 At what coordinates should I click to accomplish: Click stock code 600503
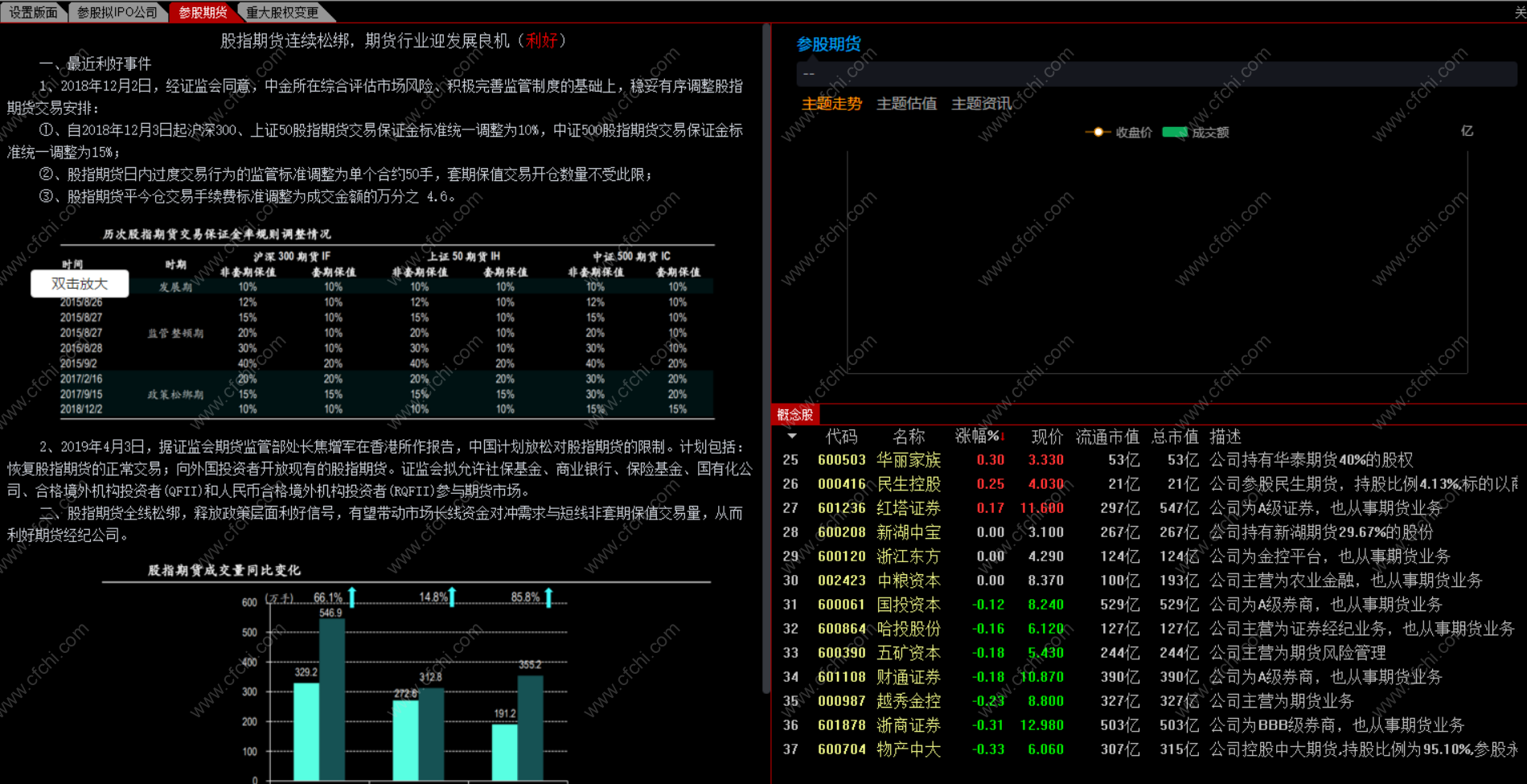pos(841,460)
